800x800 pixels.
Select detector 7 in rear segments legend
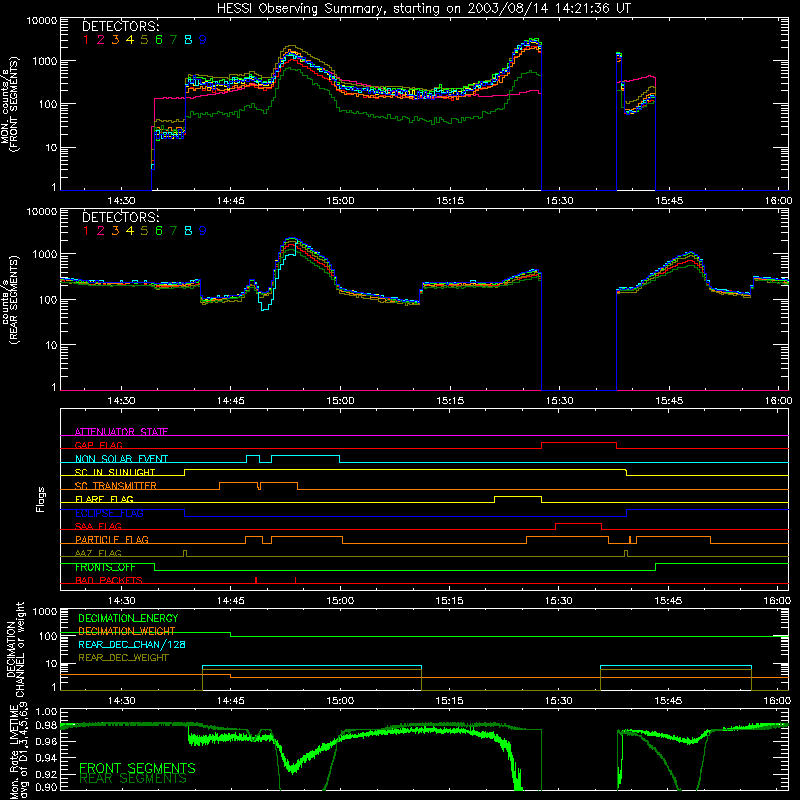[173, 231]
